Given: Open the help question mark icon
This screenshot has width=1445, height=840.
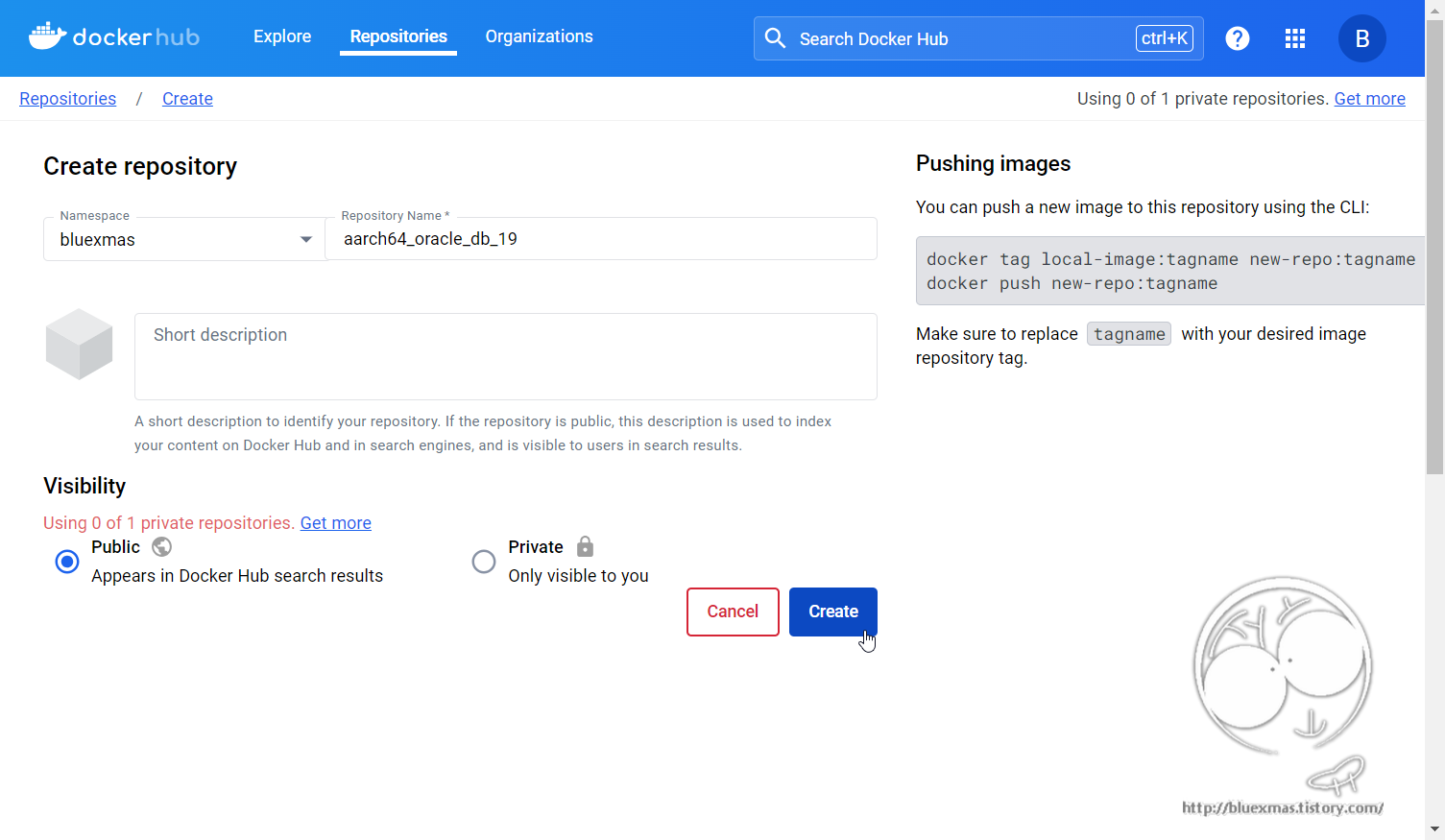Looking at the screenshot, I should point(1238,38).
